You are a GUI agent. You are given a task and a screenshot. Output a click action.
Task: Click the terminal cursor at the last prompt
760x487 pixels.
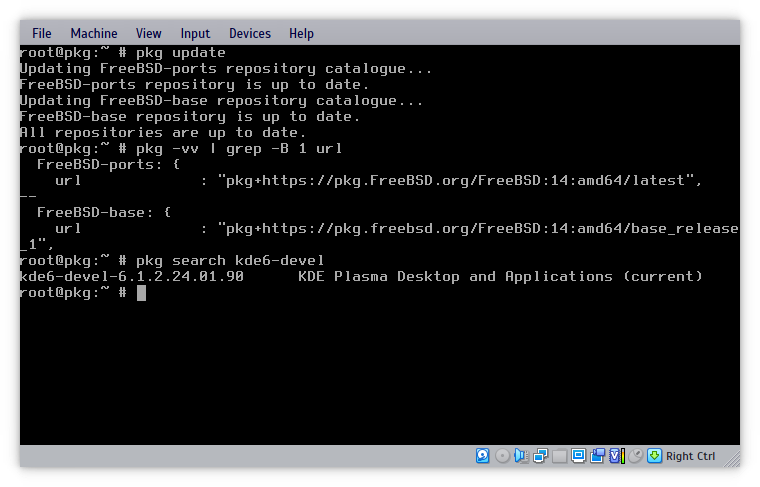(x=141, y=292)
